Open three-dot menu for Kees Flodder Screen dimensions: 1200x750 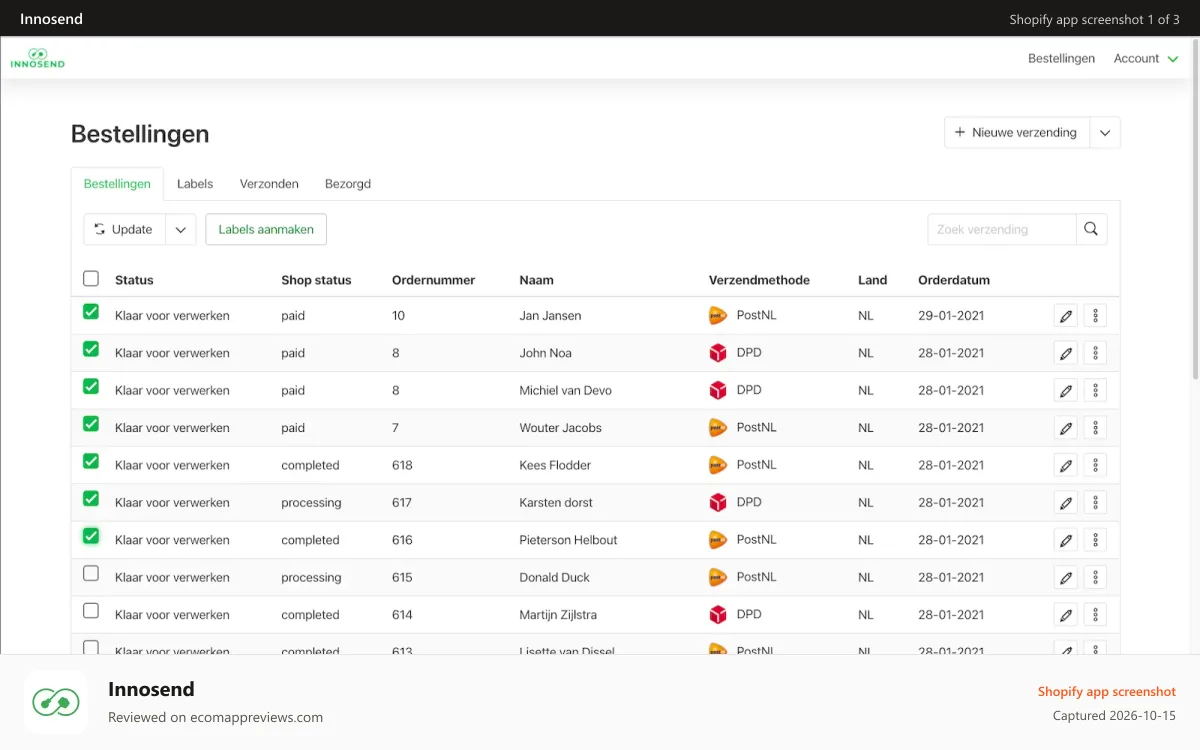[1096, 465]
